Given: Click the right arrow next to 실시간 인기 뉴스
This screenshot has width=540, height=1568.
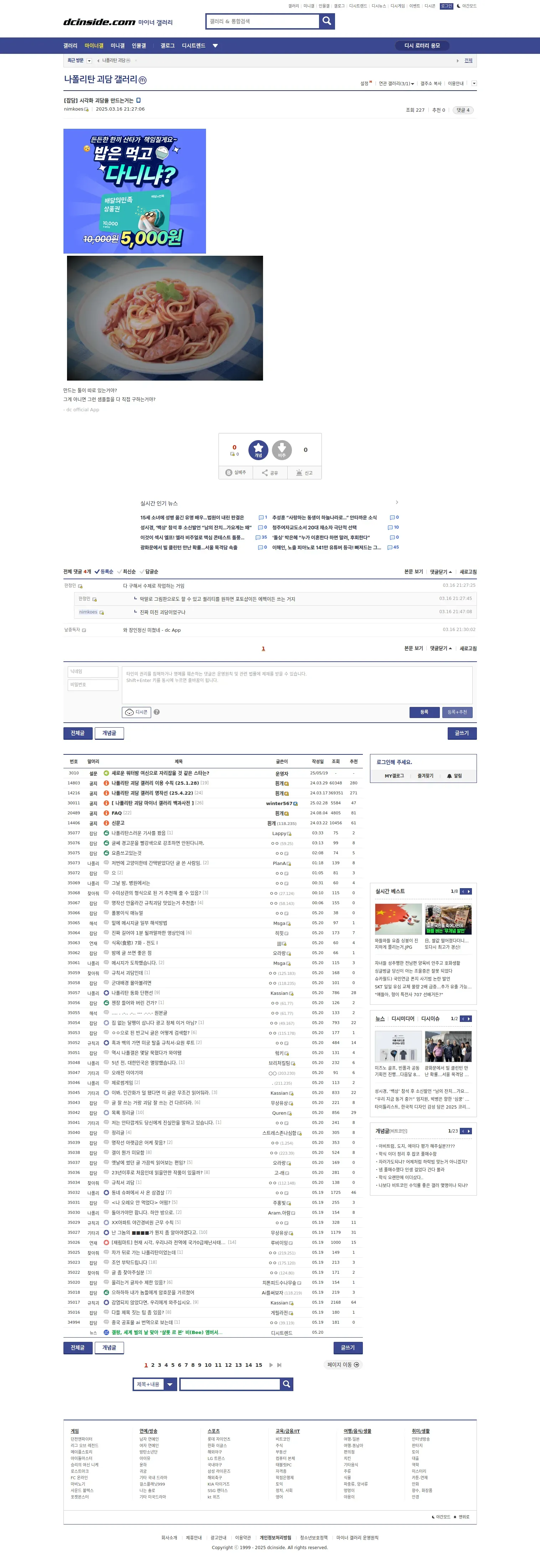Looking at the screenshot, I should (396, 502).
